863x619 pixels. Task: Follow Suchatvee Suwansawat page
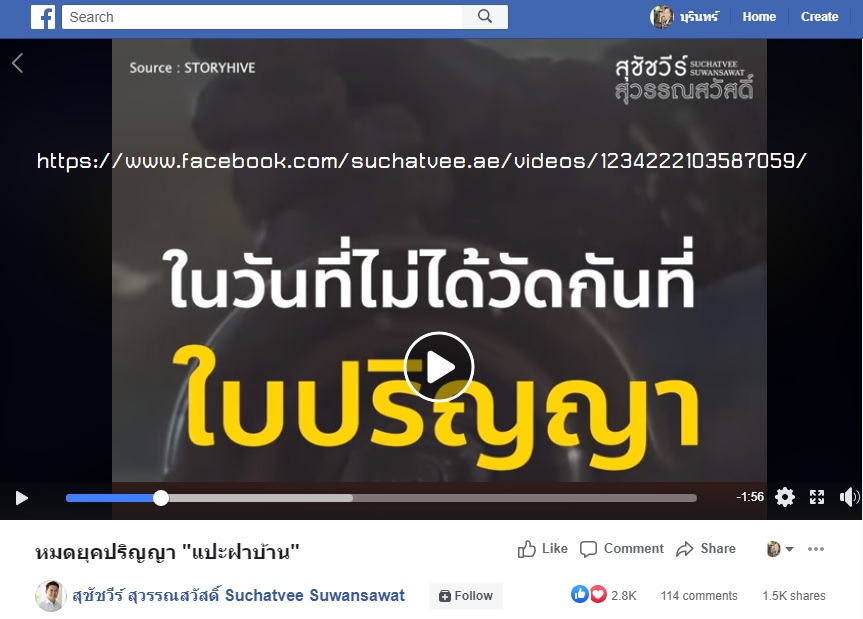click(x=466, y=595)
